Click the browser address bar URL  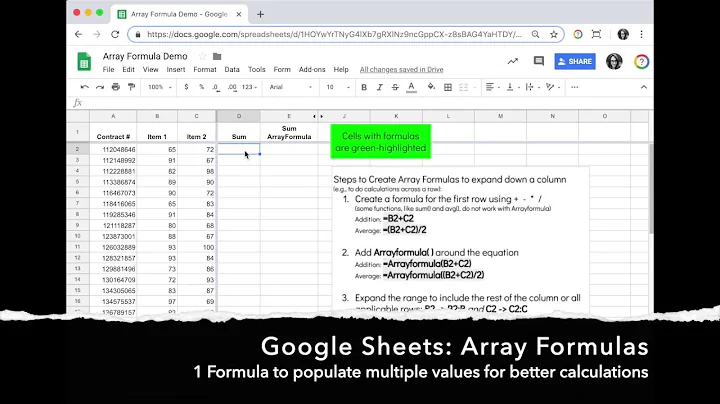(x=334, y=34)
